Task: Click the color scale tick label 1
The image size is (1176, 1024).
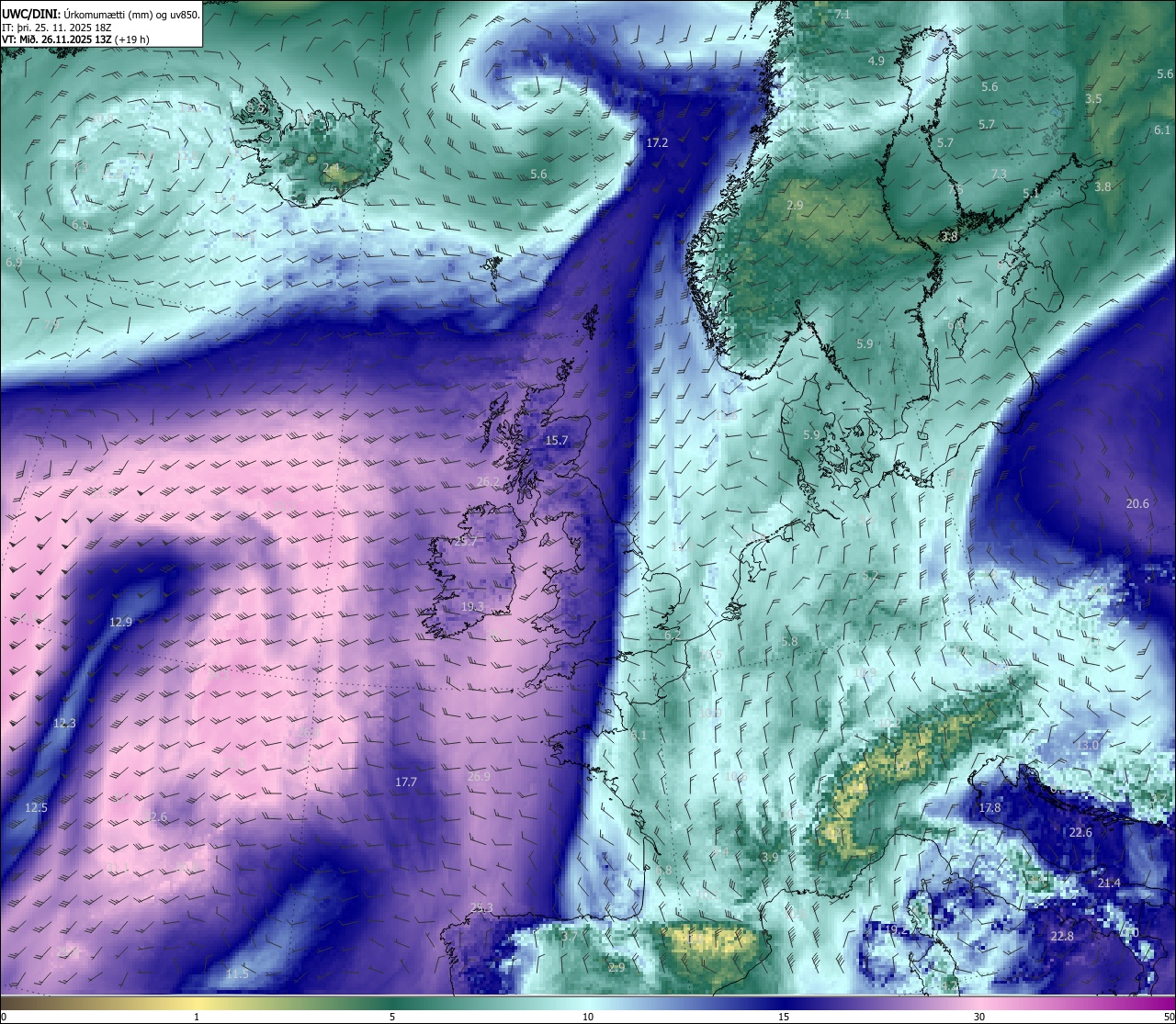Action: pyautogui.click(x=197, y=1017)
